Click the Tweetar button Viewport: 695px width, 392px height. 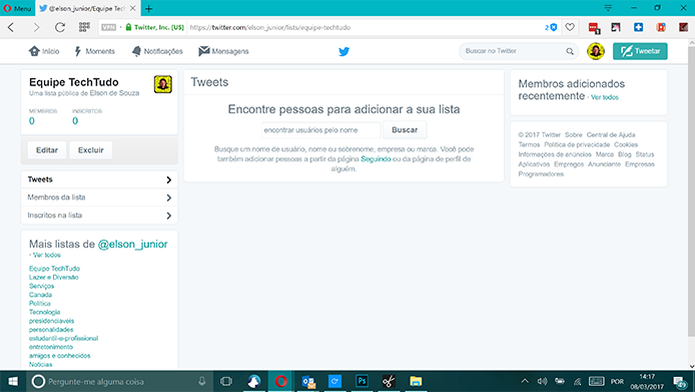pyautogui.click(x=640, y=51)
